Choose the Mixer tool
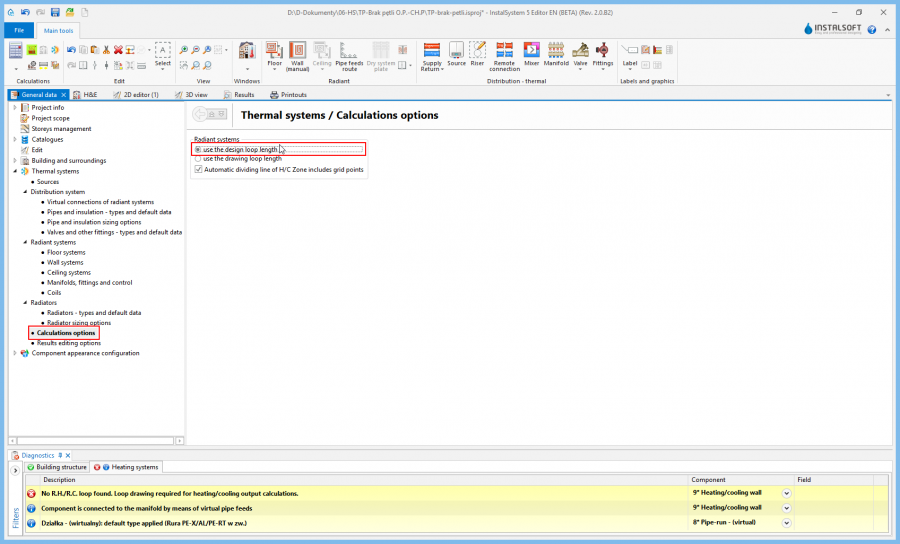 pos(531,54)
